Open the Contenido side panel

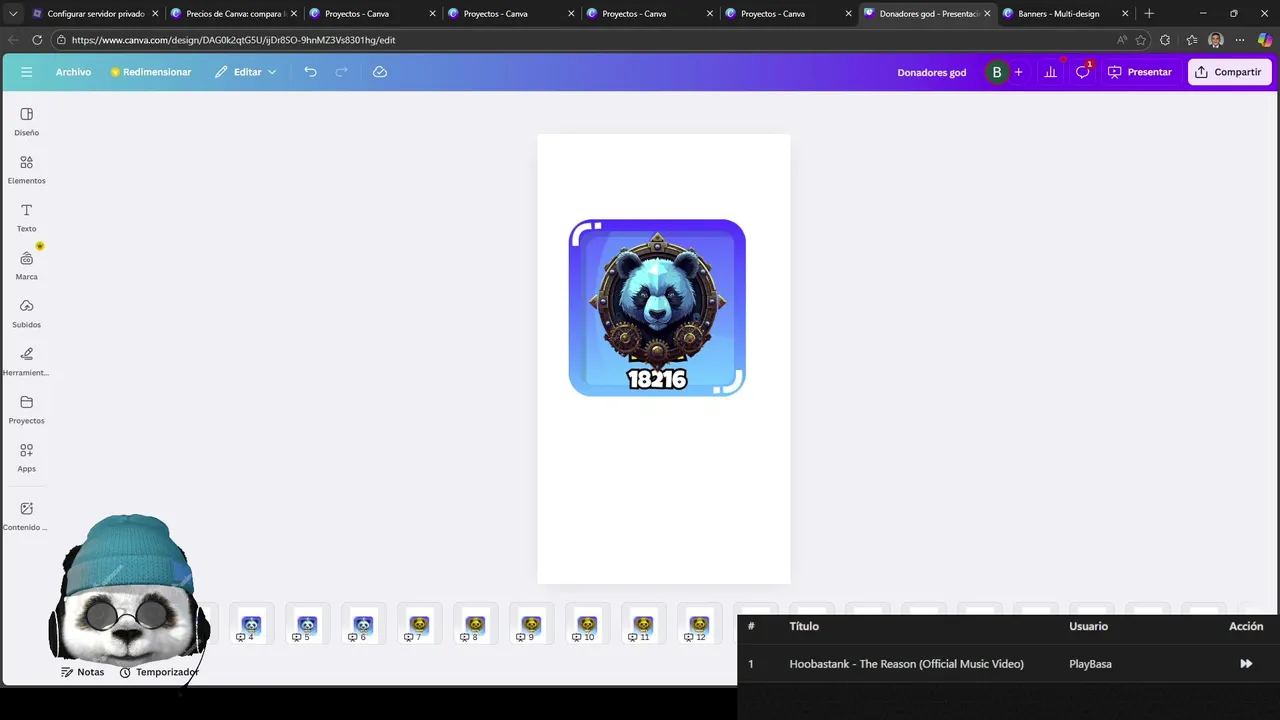[x=27, y=516]
